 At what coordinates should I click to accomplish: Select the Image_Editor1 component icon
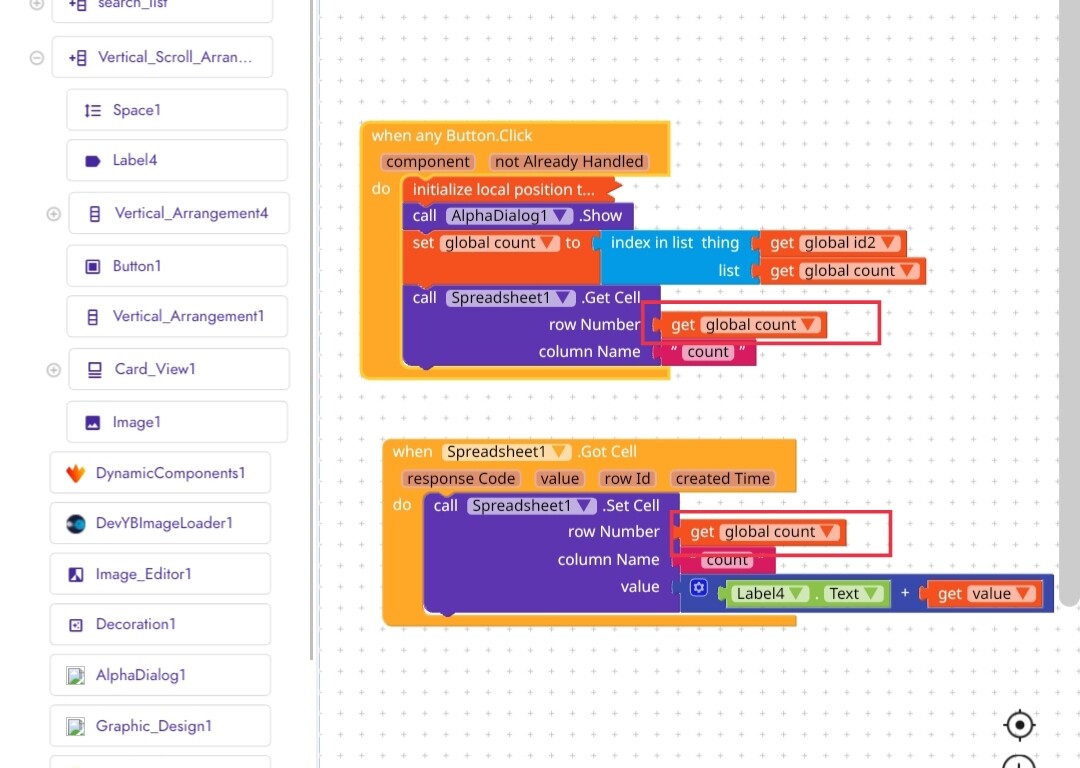coord(76,574)
